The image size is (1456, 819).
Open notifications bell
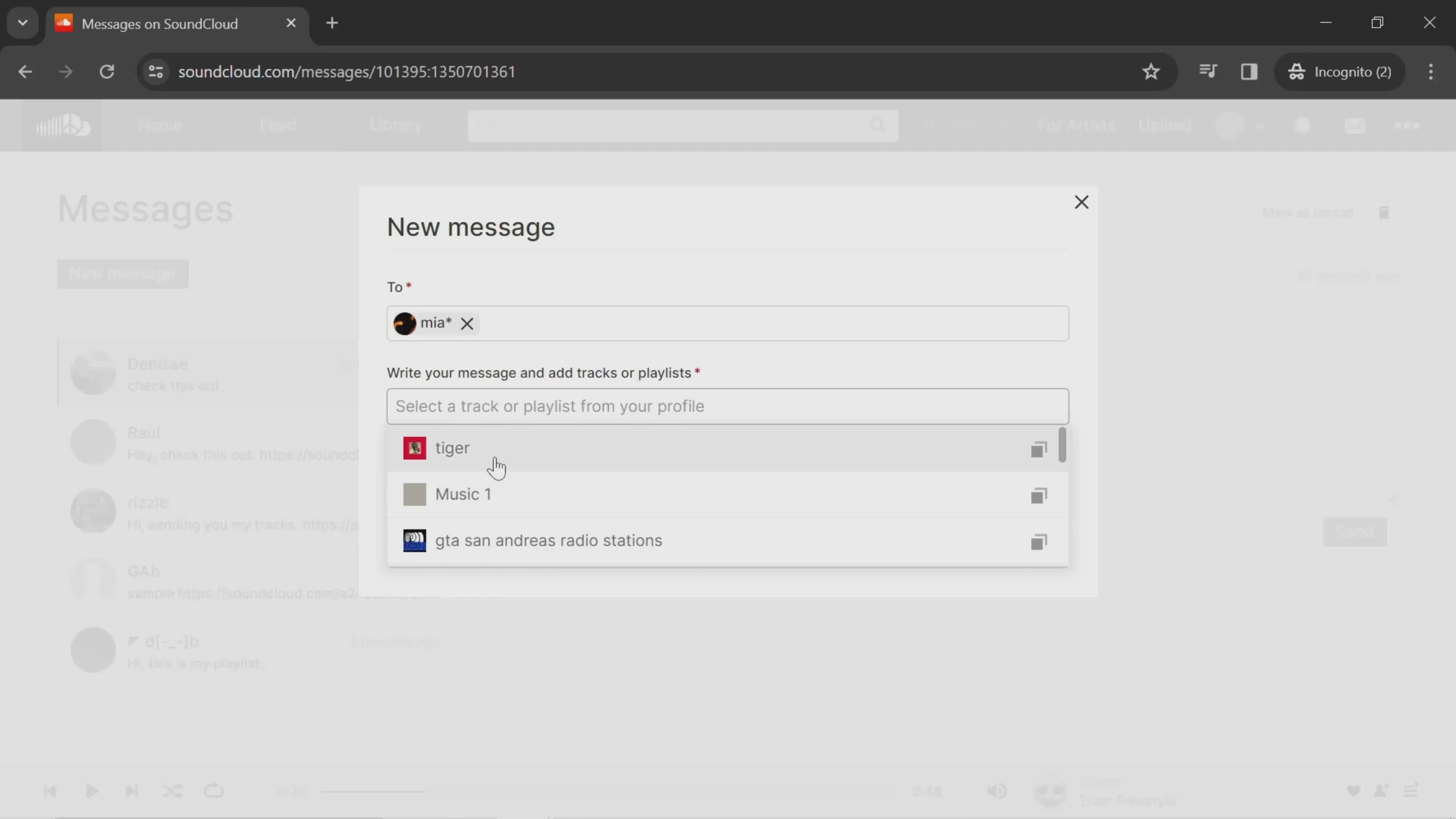point(1302,126)
